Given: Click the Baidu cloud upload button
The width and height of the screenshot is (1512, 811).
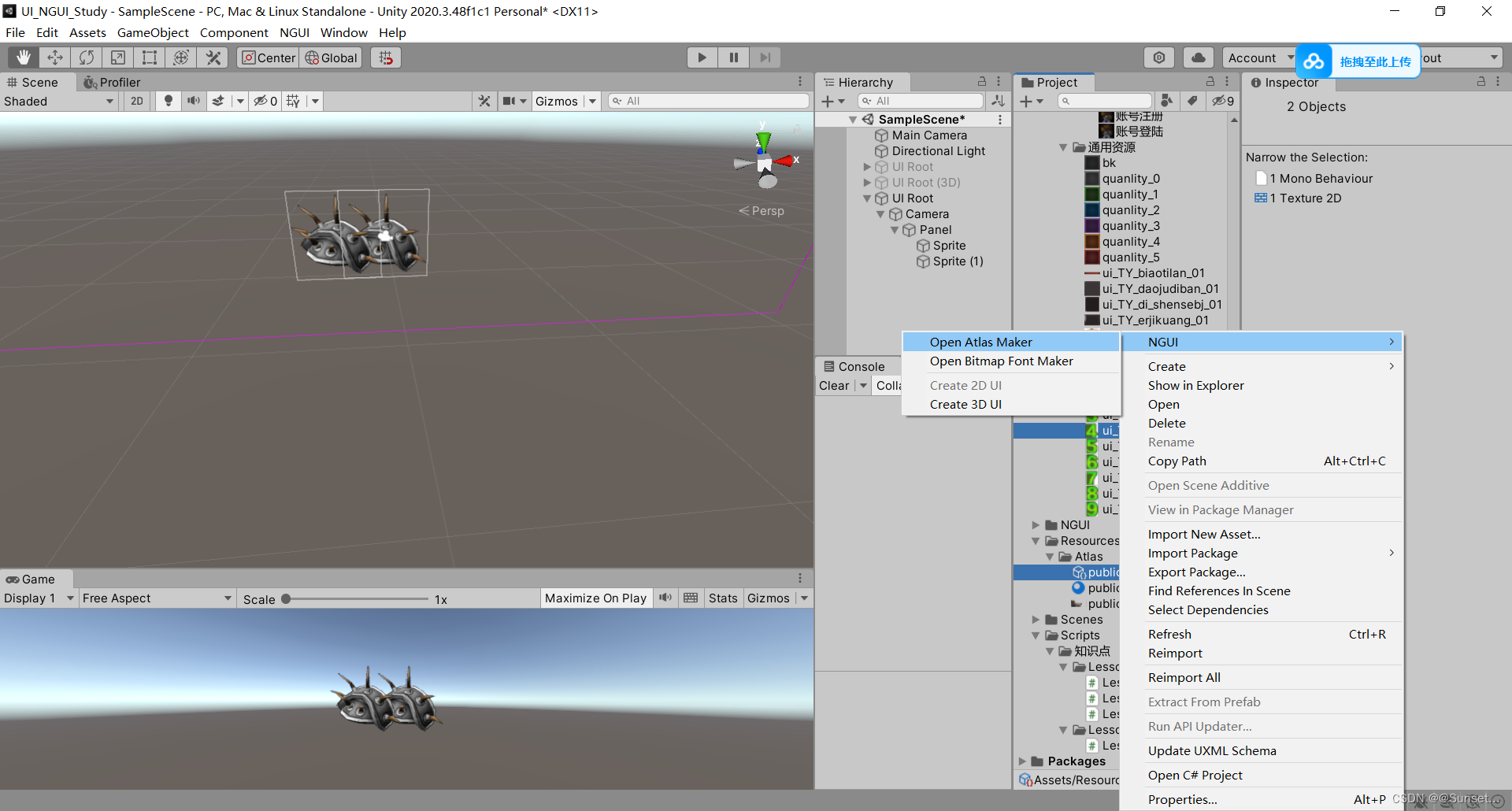Looking at the screenshot, I should click(x=1358, y=61).
